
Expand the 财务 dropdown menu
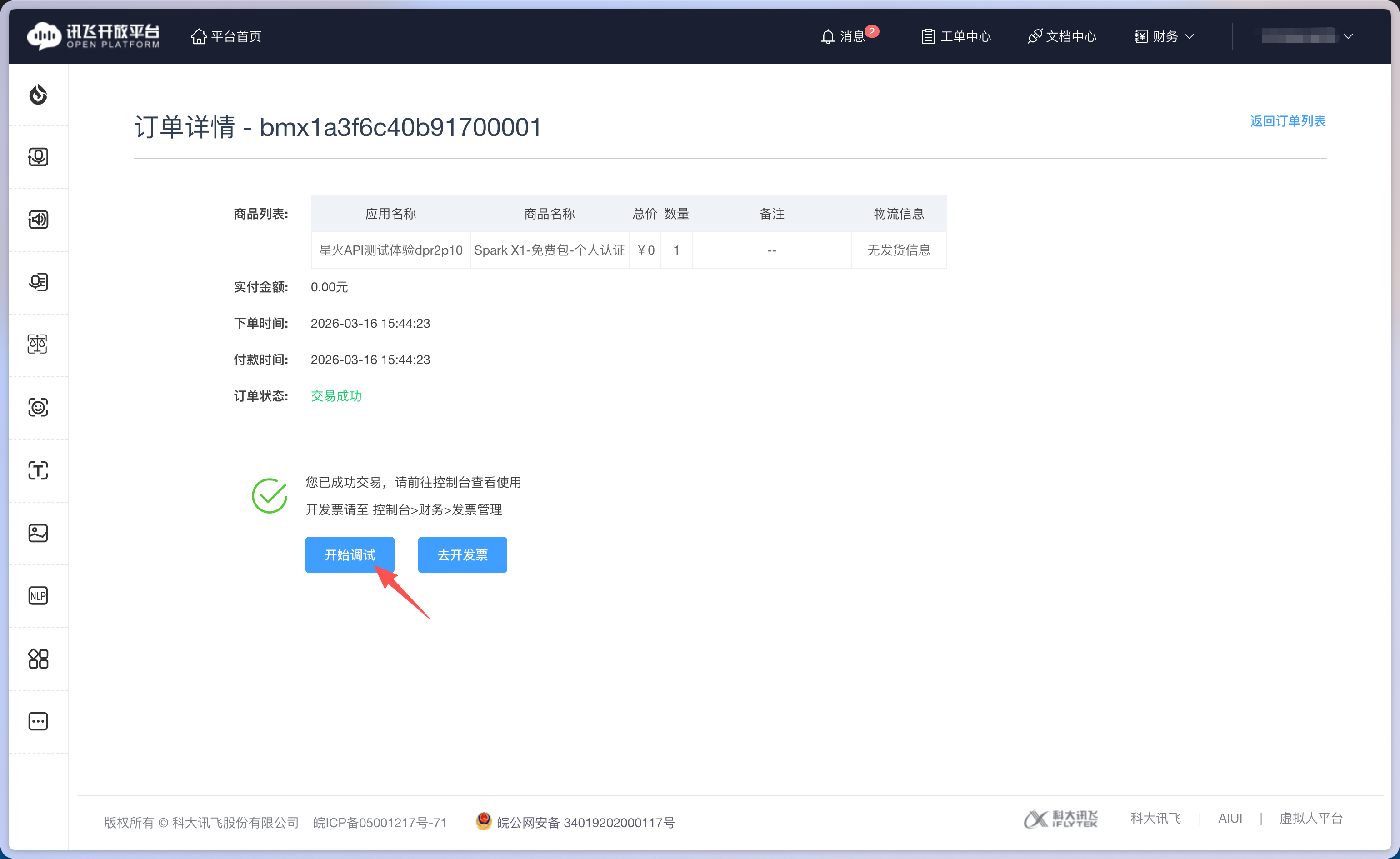pyautogui.click(x=1163, y=36)
